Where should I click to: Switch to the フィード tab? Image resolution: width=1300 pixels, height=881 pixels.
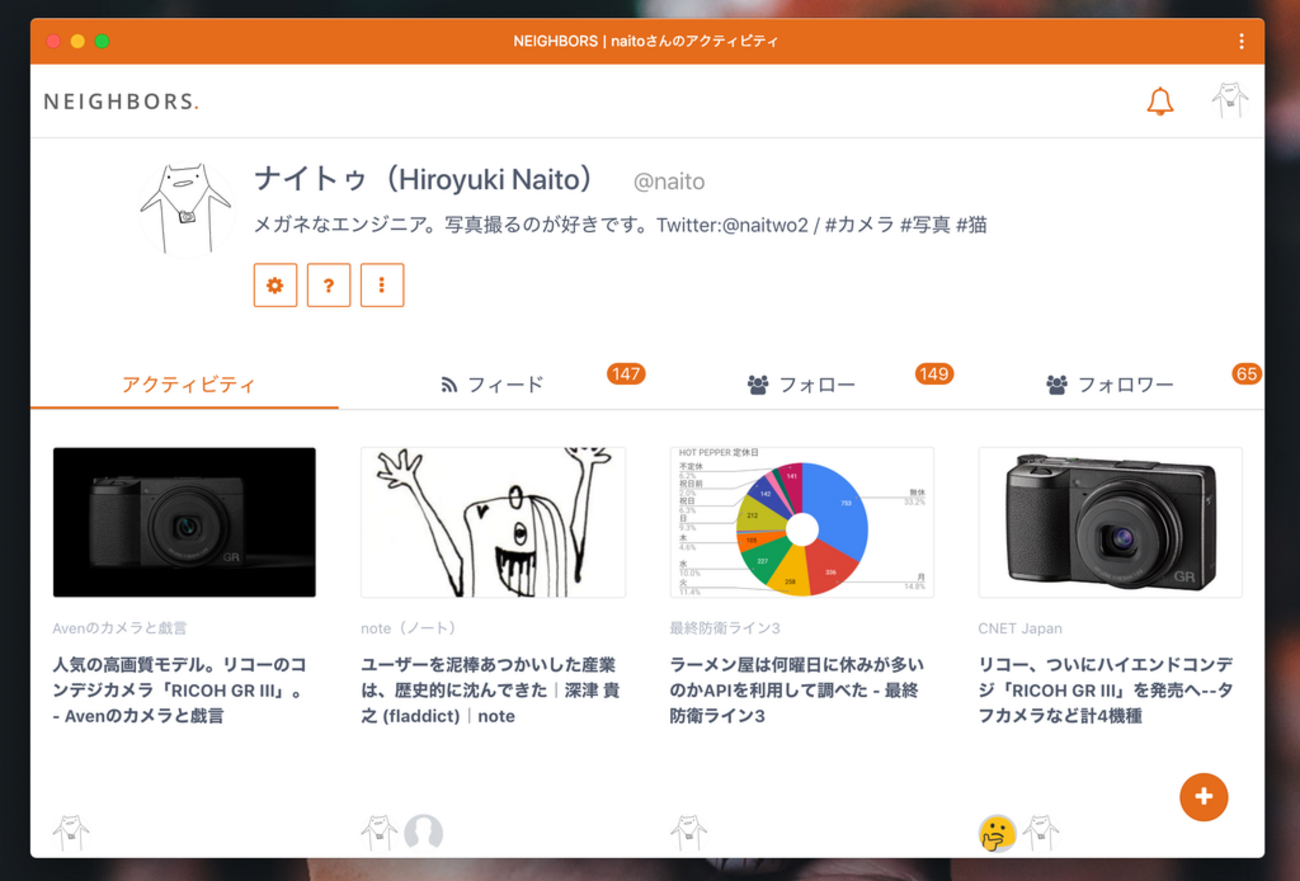tap(493, 385)
